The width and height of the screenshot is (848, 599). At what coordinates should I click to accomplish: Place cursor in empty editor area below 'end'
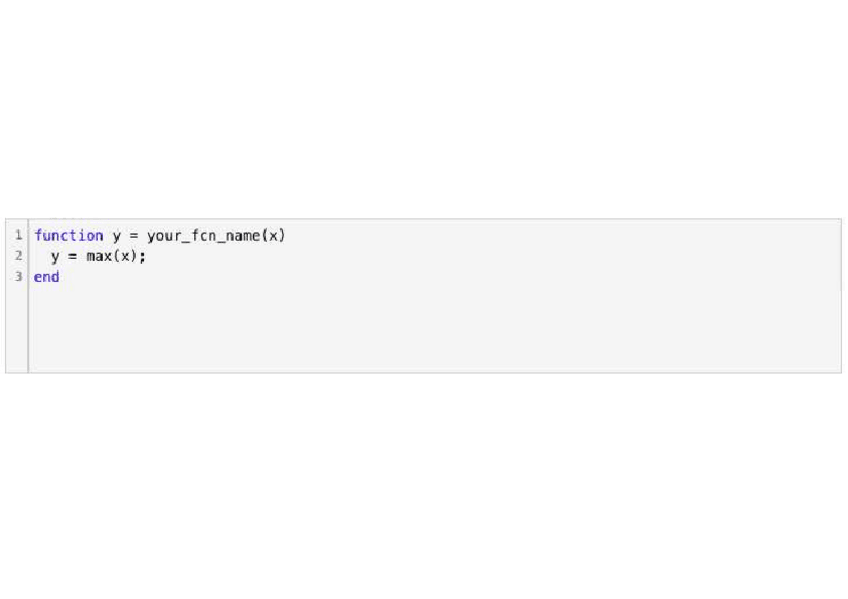(x=400, y=330)
